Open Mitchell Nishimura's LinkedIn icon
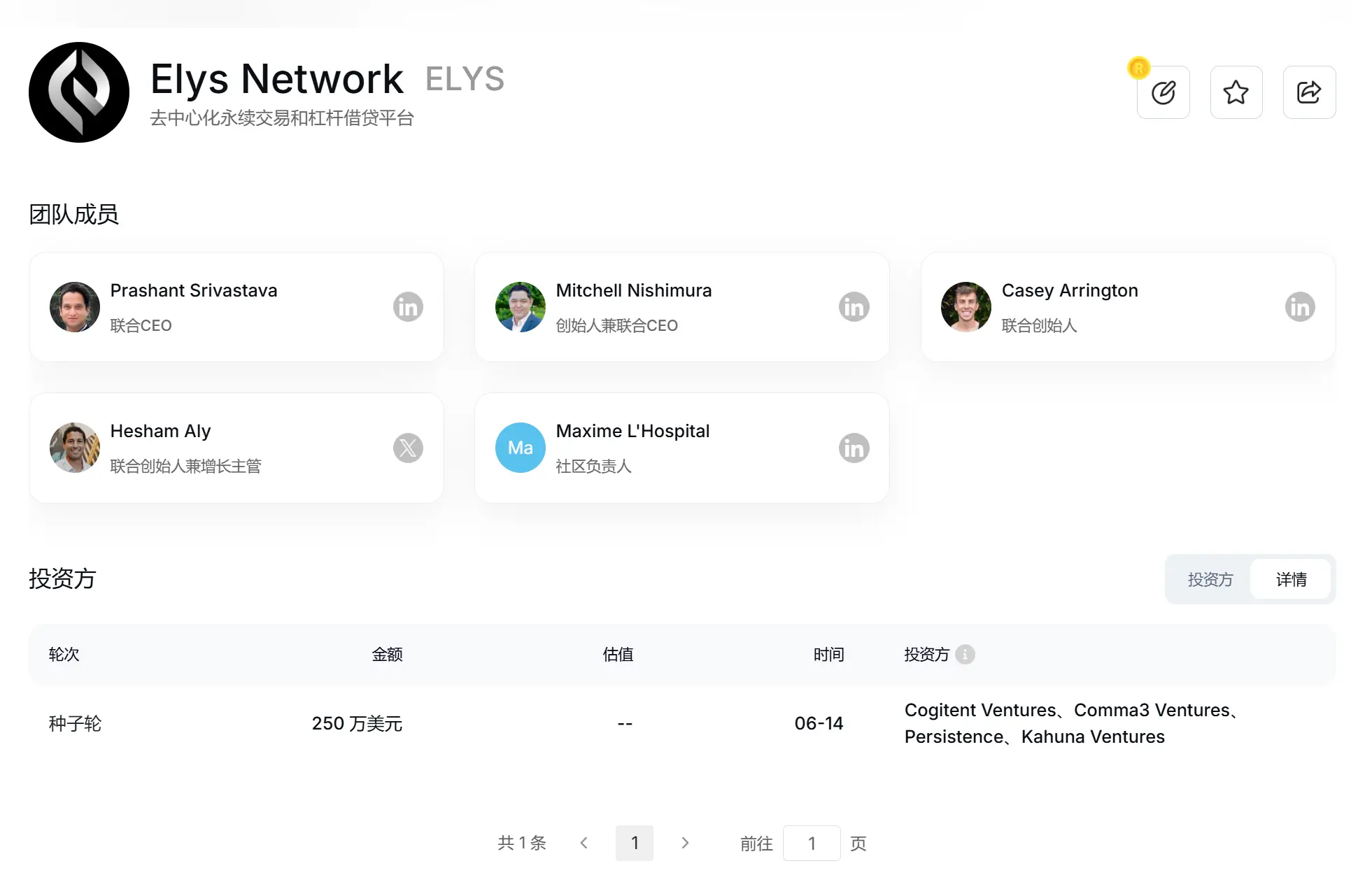 [854, 307]
